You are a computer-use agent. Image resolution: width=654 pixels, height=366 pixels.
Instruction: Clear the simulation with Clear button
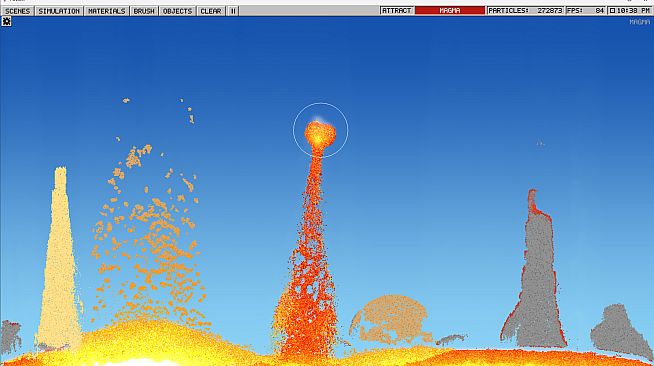point(211,11)
